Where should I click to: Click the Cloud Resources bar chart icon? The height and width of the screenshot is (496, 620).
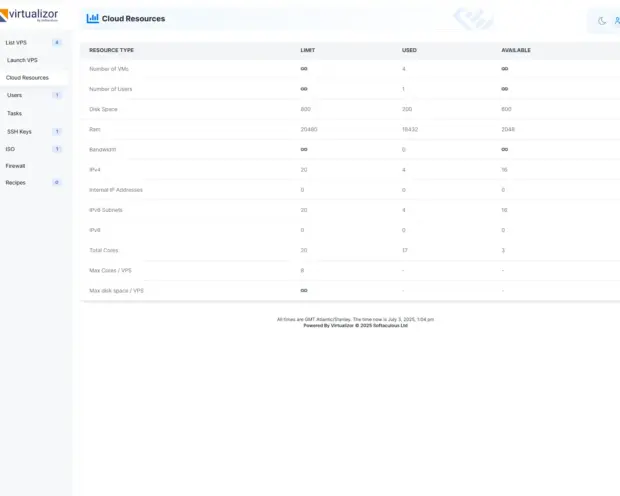click(x=93, y=18)
